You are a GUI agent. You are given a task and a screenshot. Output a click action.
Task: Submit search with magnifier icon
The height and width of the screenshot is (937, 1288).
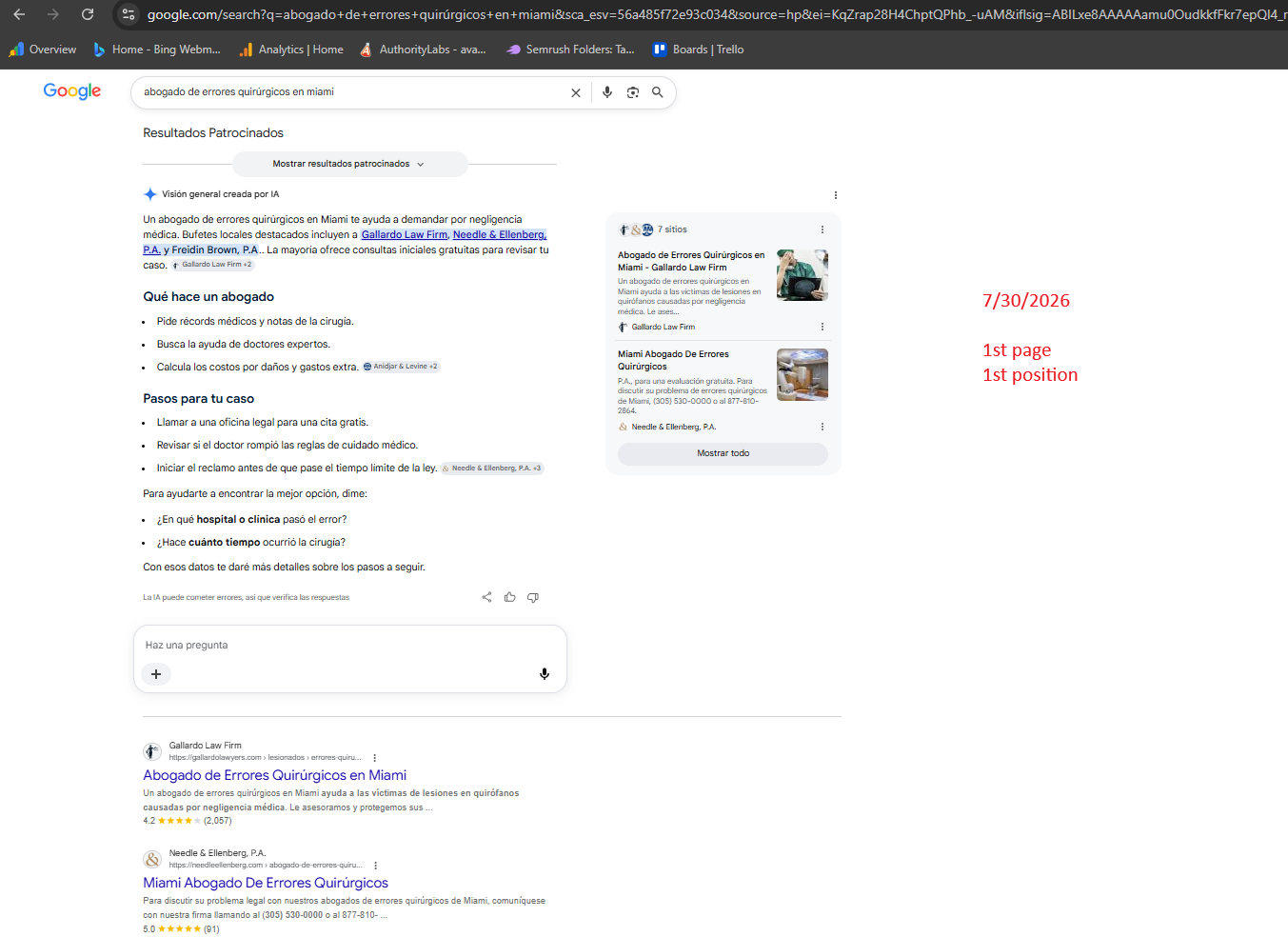pyautogui.click(x=657, y=92)
